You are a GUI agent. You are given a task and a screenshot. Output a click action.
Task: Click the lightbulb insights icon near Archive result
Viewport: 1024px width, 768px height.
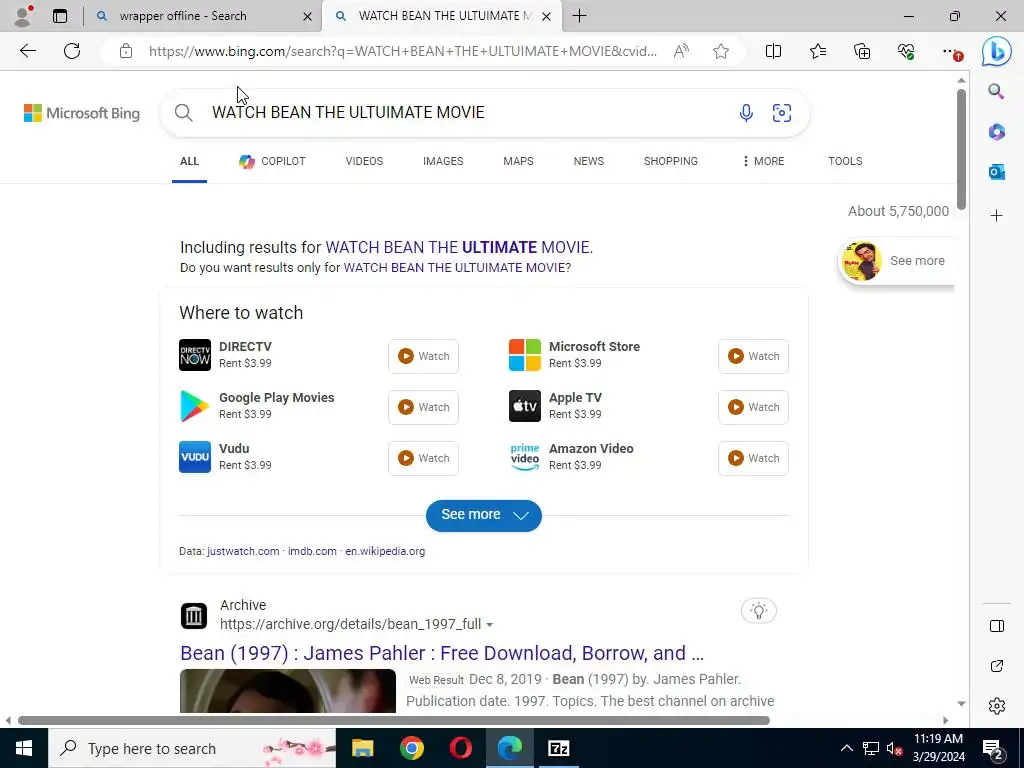click(x=758, y=611)
